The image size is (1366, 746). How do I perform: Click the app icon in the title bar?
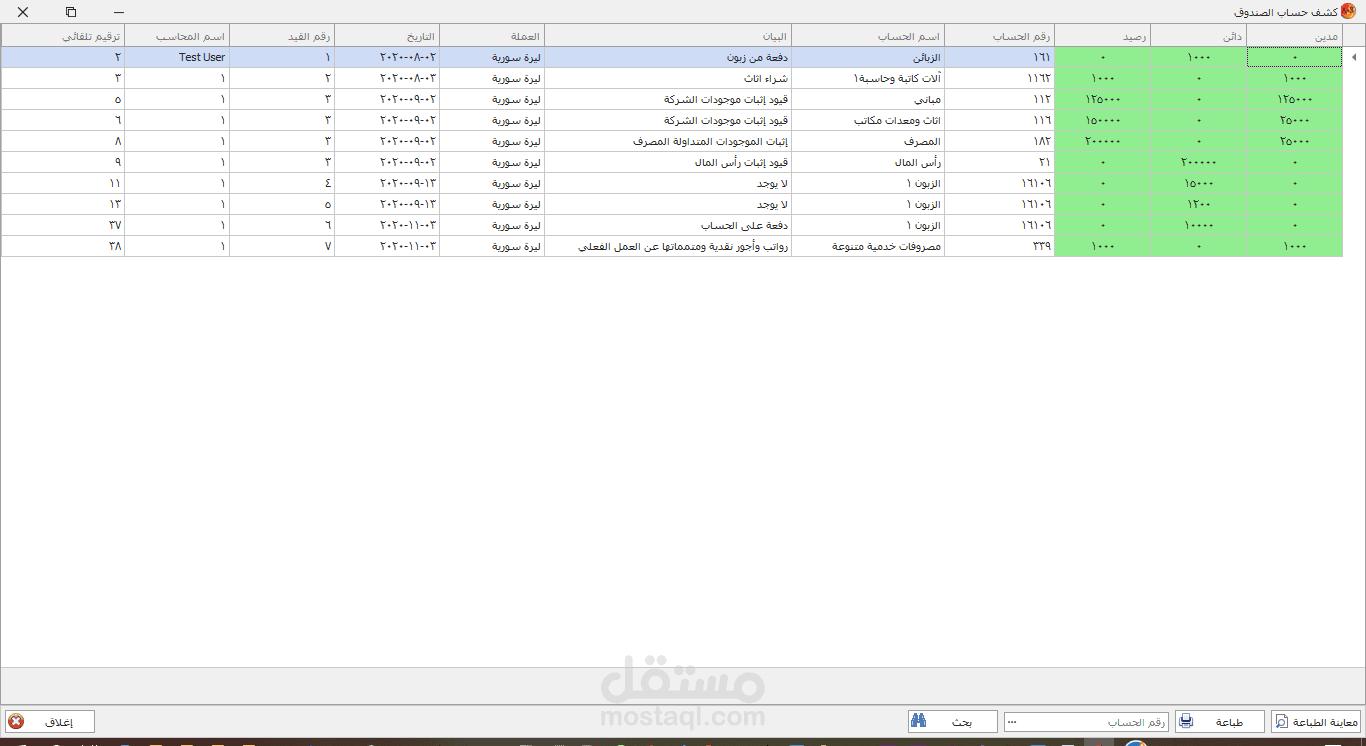[x=1350, y=12]
